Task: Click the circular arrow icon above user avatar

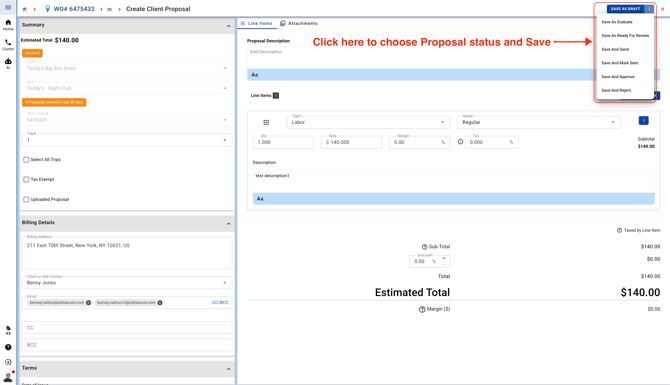Action: click(x=8, y=362)
